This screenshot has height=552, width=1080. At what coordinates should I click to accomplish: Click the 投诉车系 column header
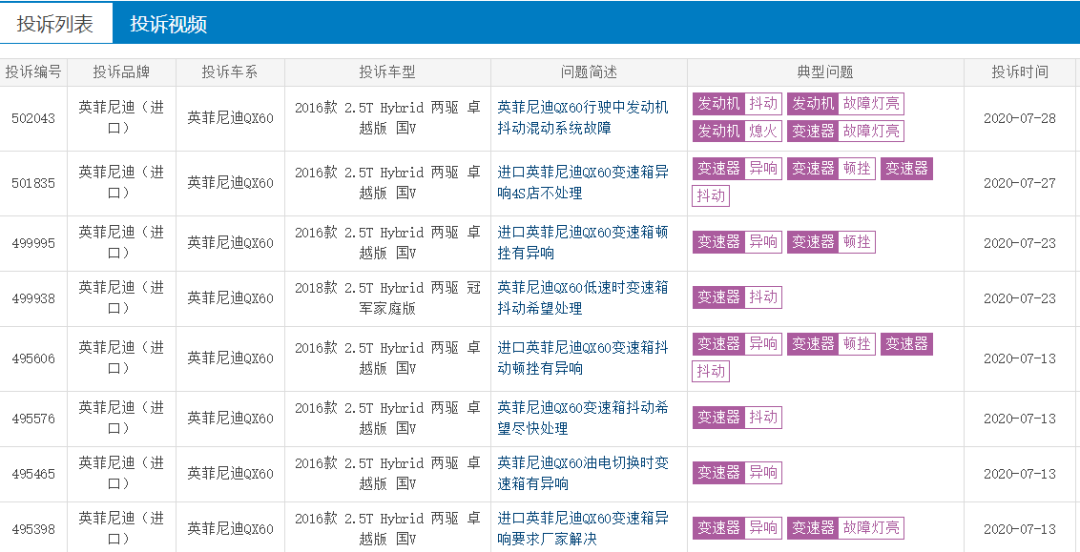[x=230, y=72]
